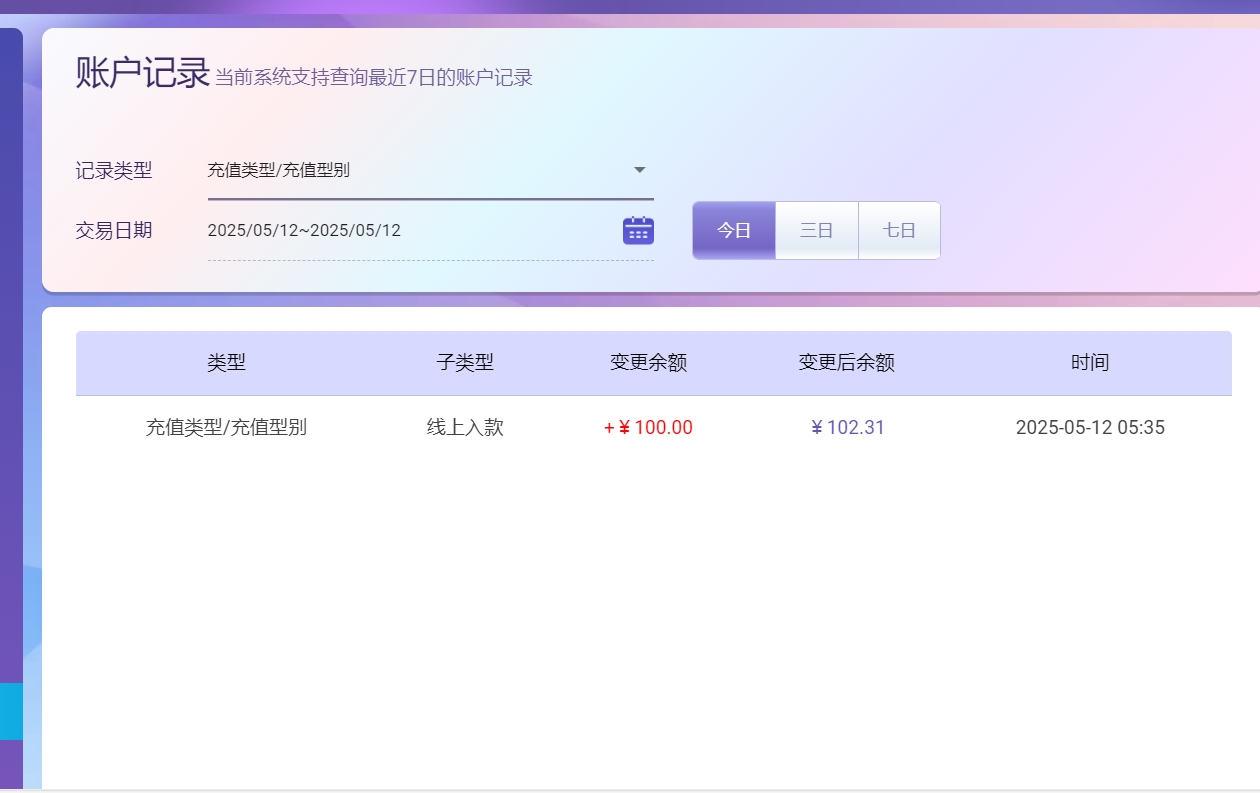Click the 类型 column header
This screenshot has height=793, width=1260.
226,363
